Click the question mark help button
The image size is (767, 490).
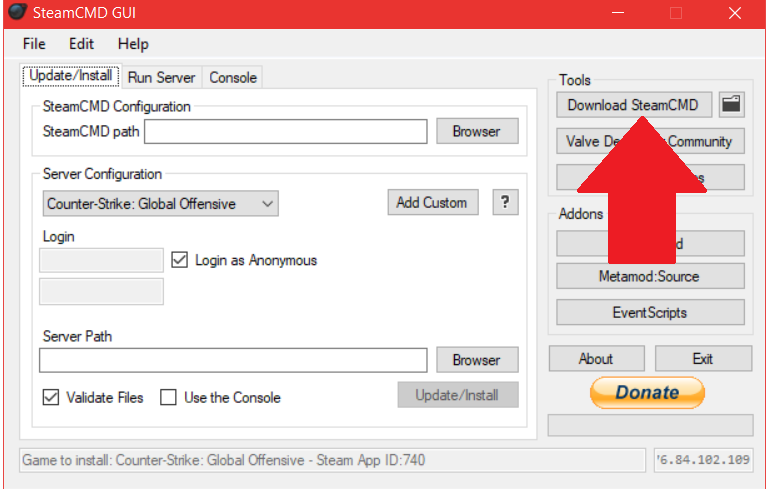[x=505, y=202]
